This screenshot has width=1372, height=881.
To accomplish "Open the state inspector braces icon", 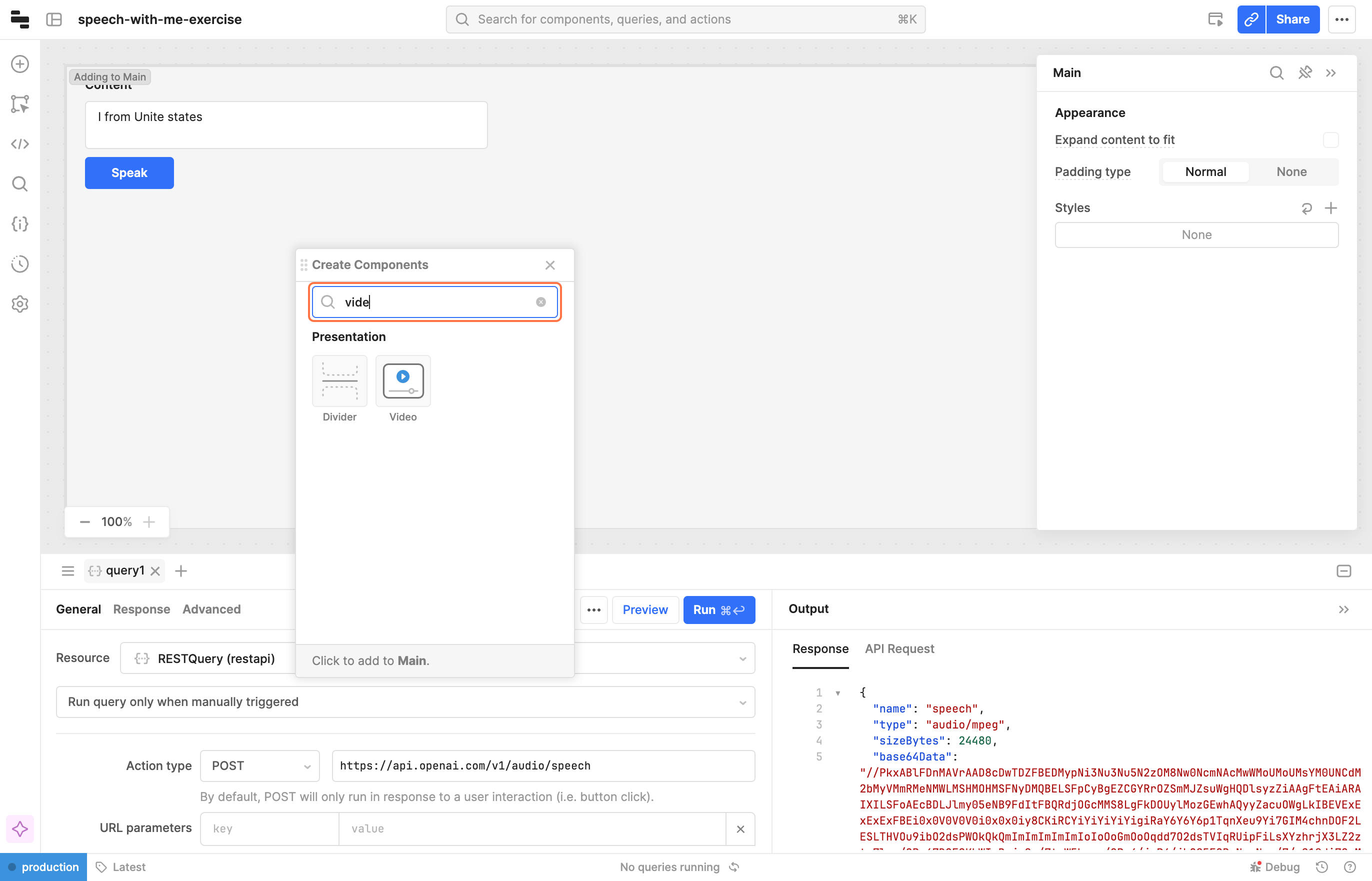I will click(x=20, y=224).
